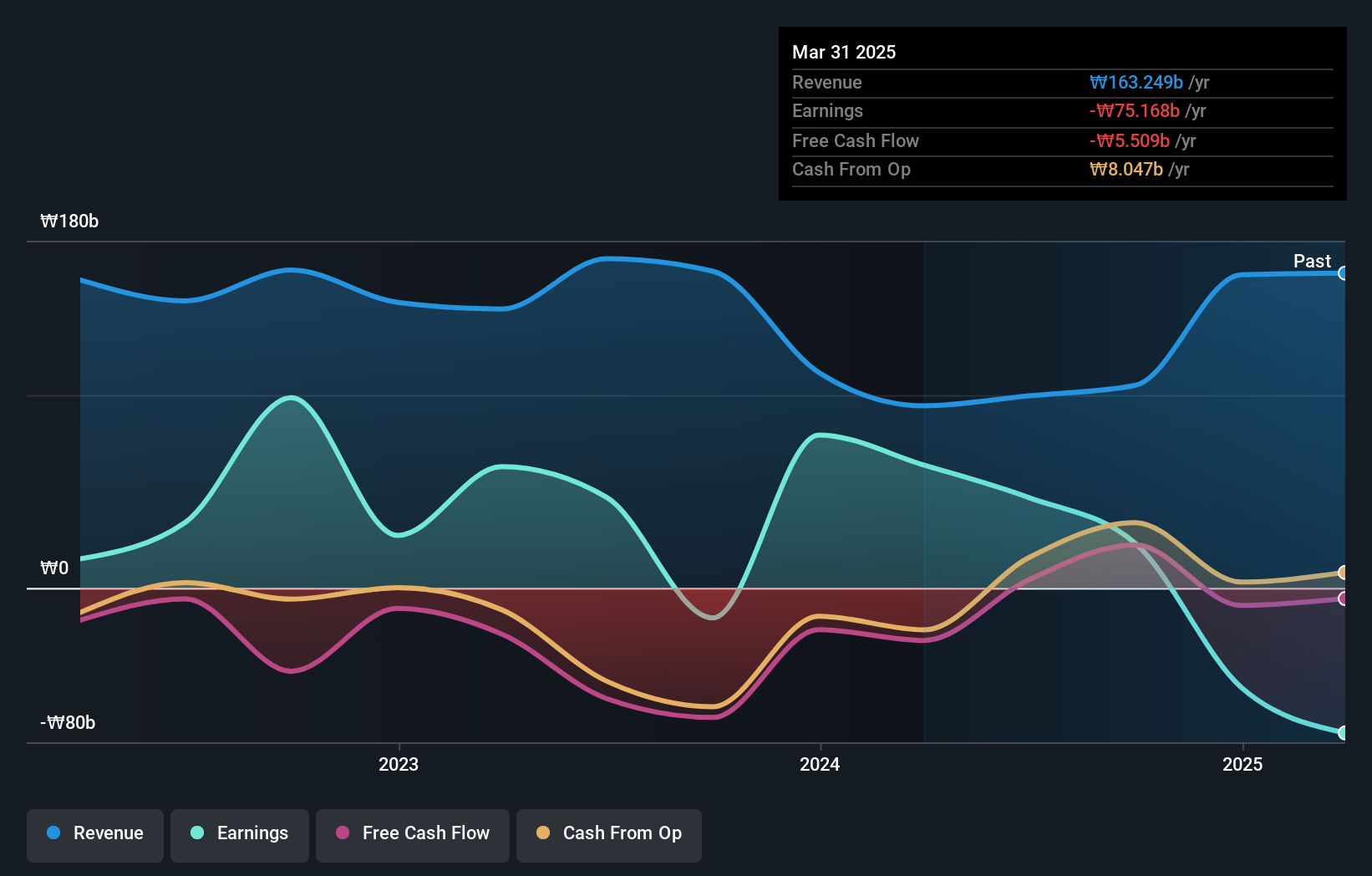This screenshot has height=876, width=1372.
Task: Click the teal Earnings endpoint marker
Action: (1343, 733)
